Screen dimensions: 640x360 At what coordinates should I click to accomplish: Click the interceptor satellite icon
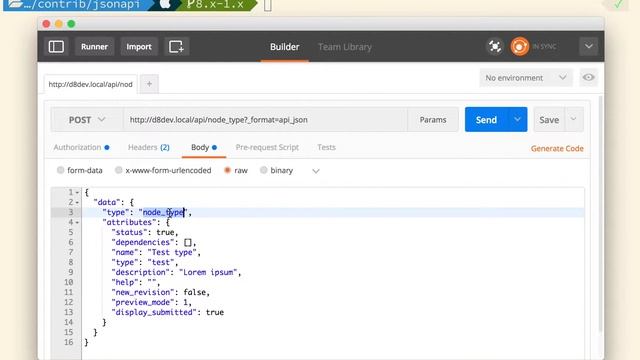(x=495, y=47)
